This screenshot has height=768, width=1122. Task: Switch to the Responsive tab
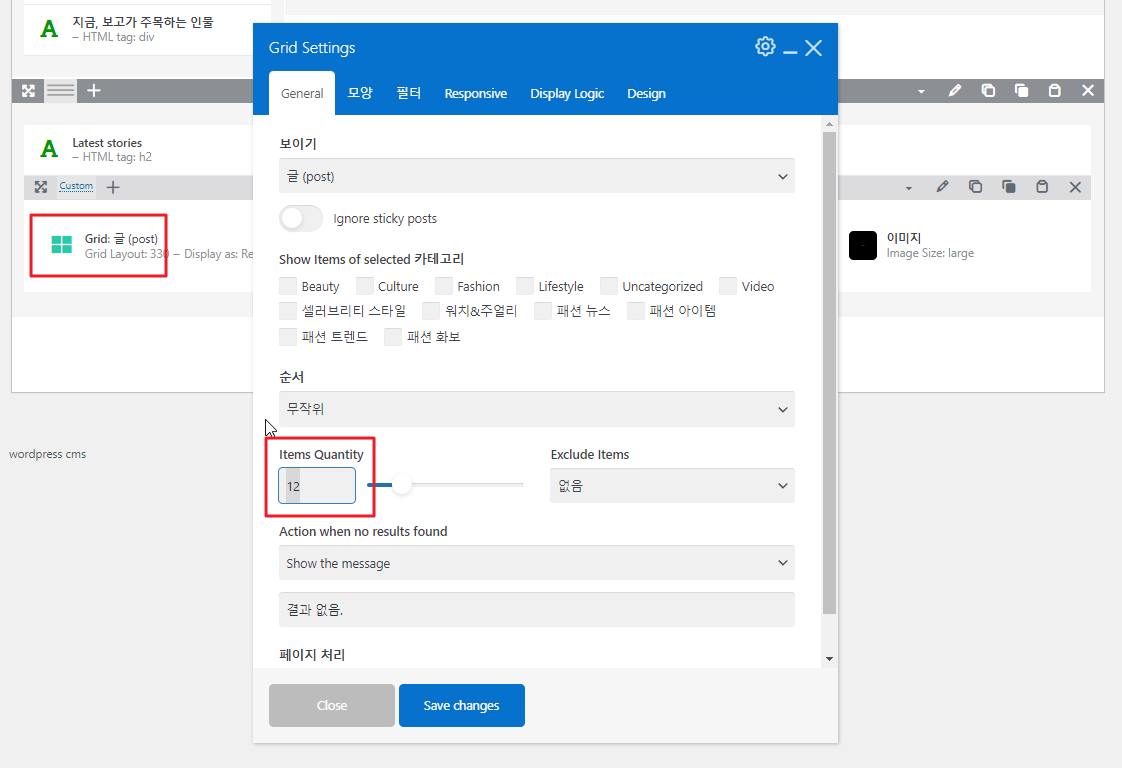click(475, 94)
